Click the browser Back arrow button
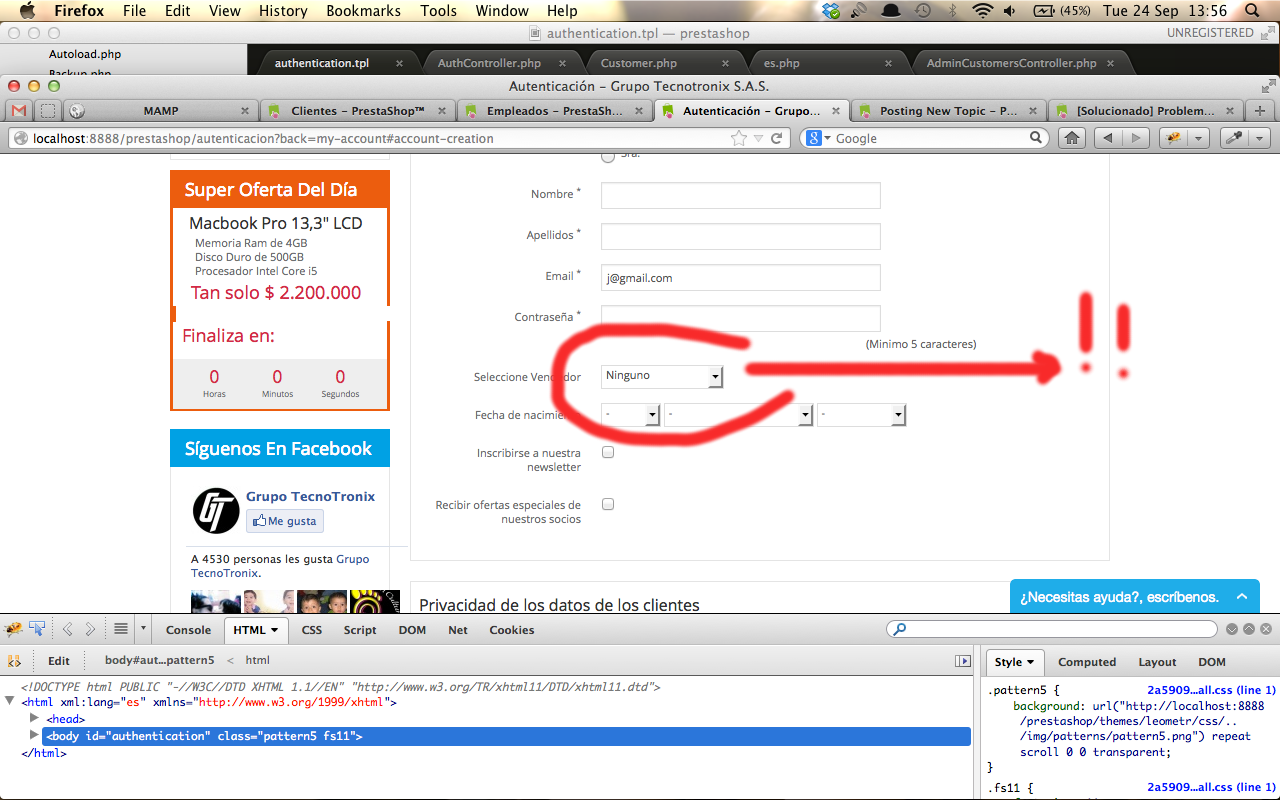The image size is (1280, 800). coord(1108,138)
